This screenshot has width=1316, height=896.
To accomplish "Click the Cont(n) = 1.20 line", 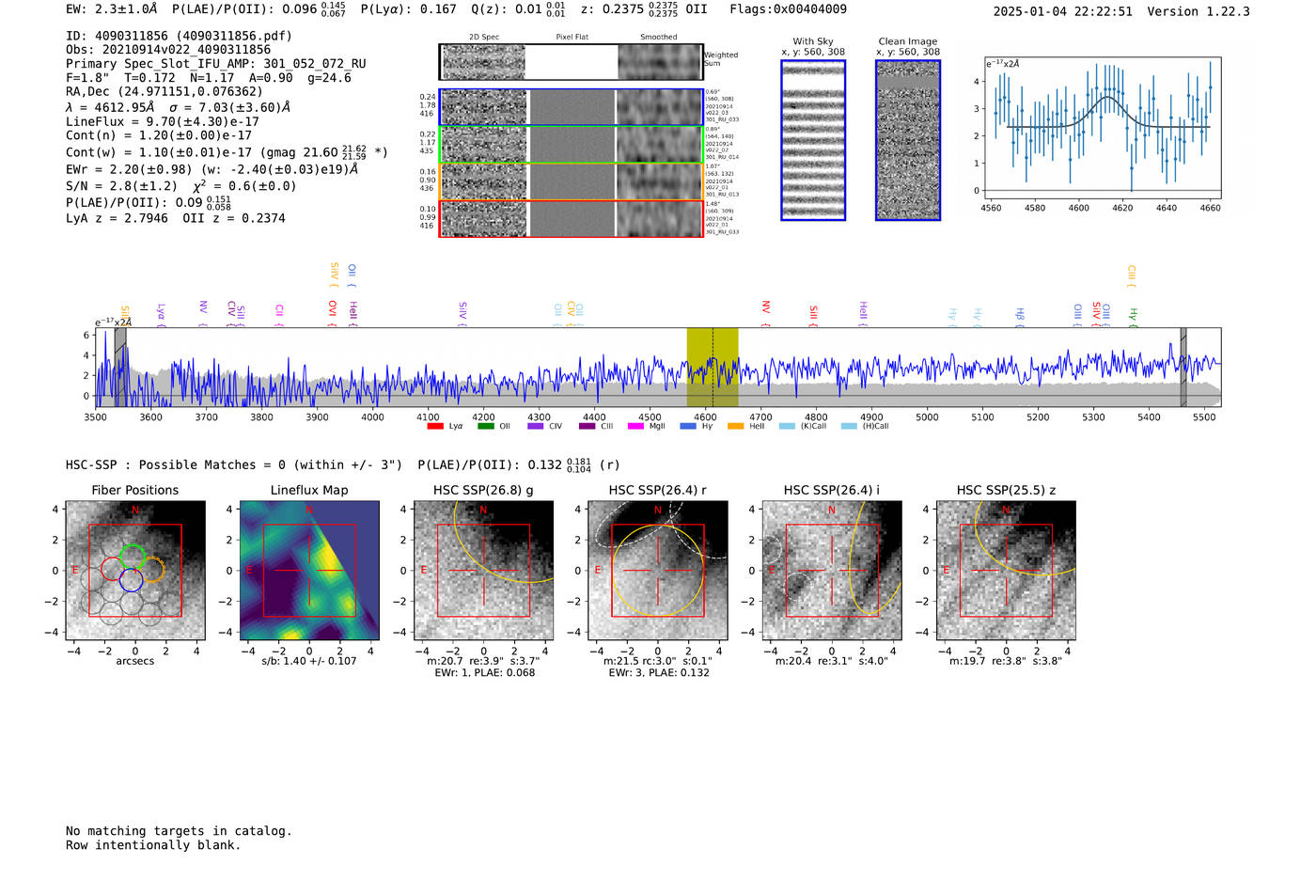I will coord(159,135).
